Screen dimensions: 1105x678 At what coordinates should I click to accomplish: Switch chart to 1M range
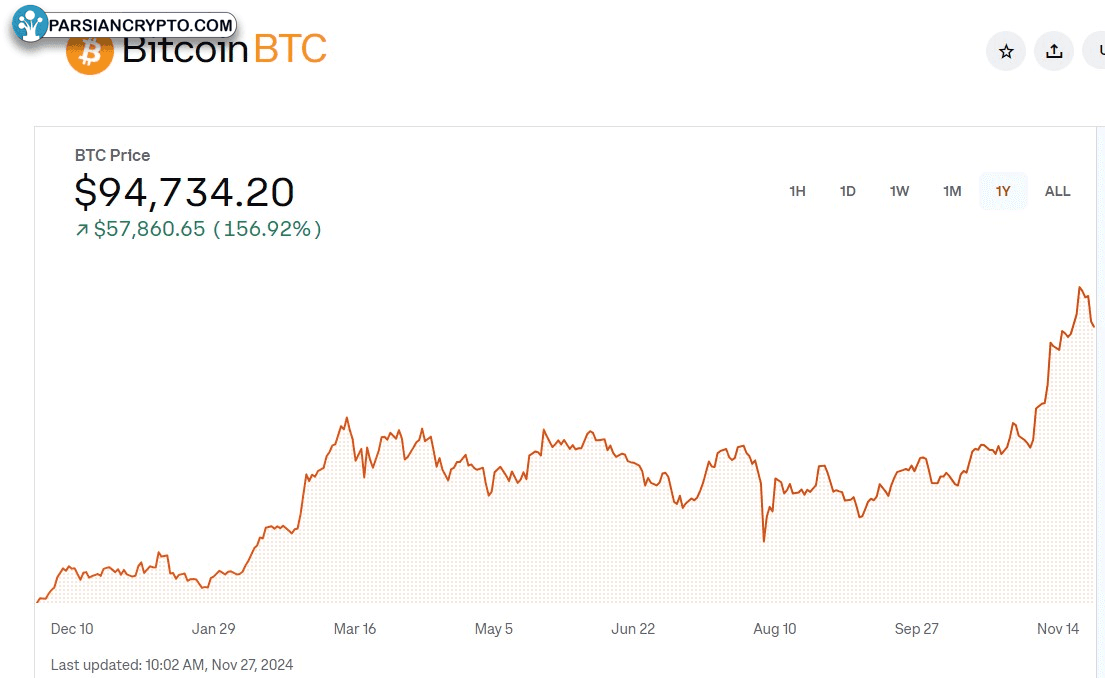952,191
